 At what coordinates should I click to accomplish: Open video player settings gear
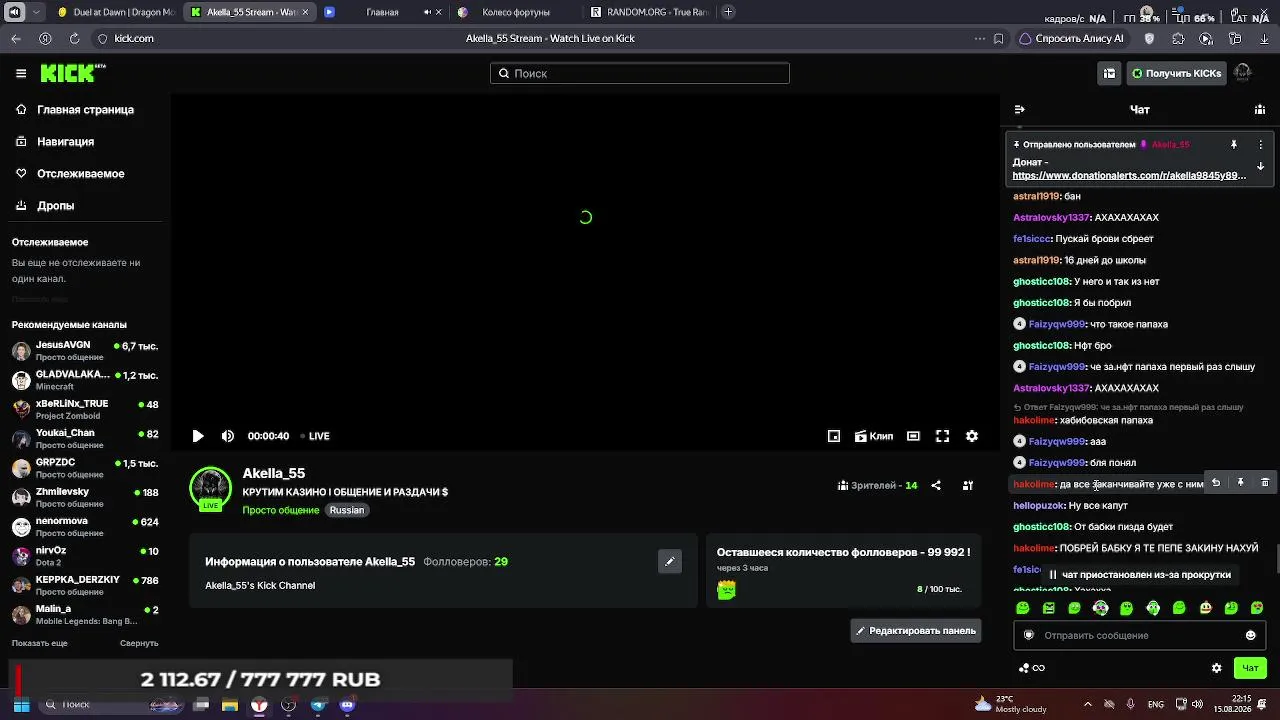[972, 436]
